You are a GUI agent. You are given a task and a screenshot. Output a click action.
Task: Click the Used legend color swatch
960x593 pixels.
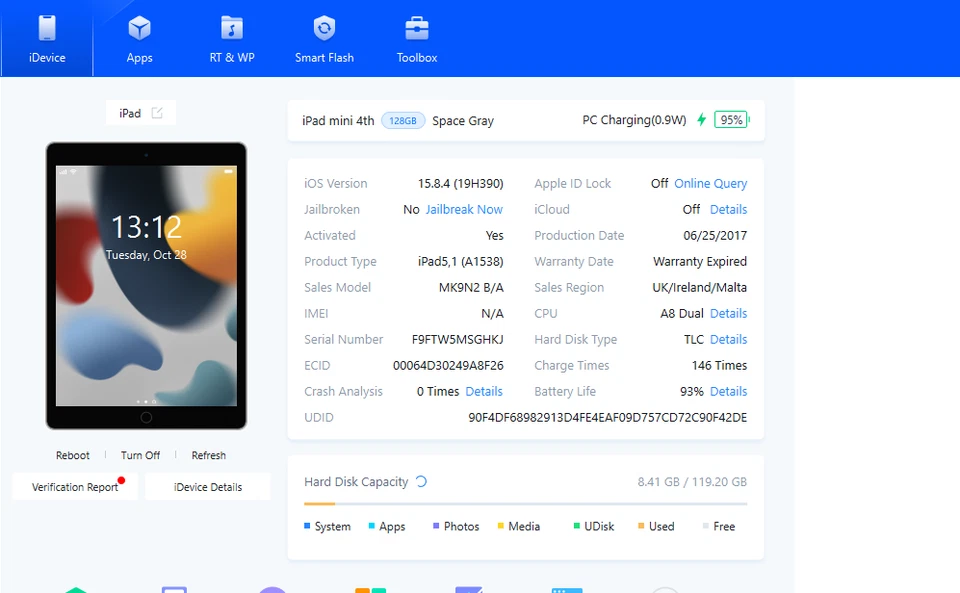[641, 526]
